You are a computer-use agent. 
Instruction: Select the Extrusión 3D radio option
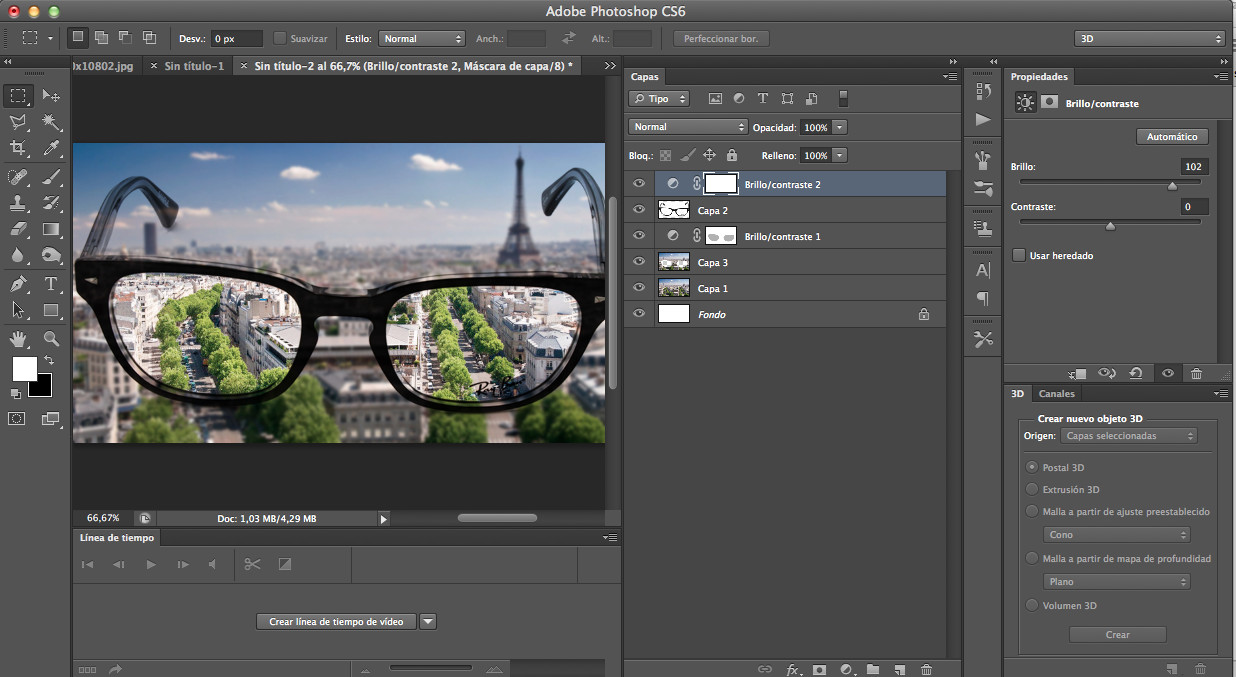(x=1032, y=490)
